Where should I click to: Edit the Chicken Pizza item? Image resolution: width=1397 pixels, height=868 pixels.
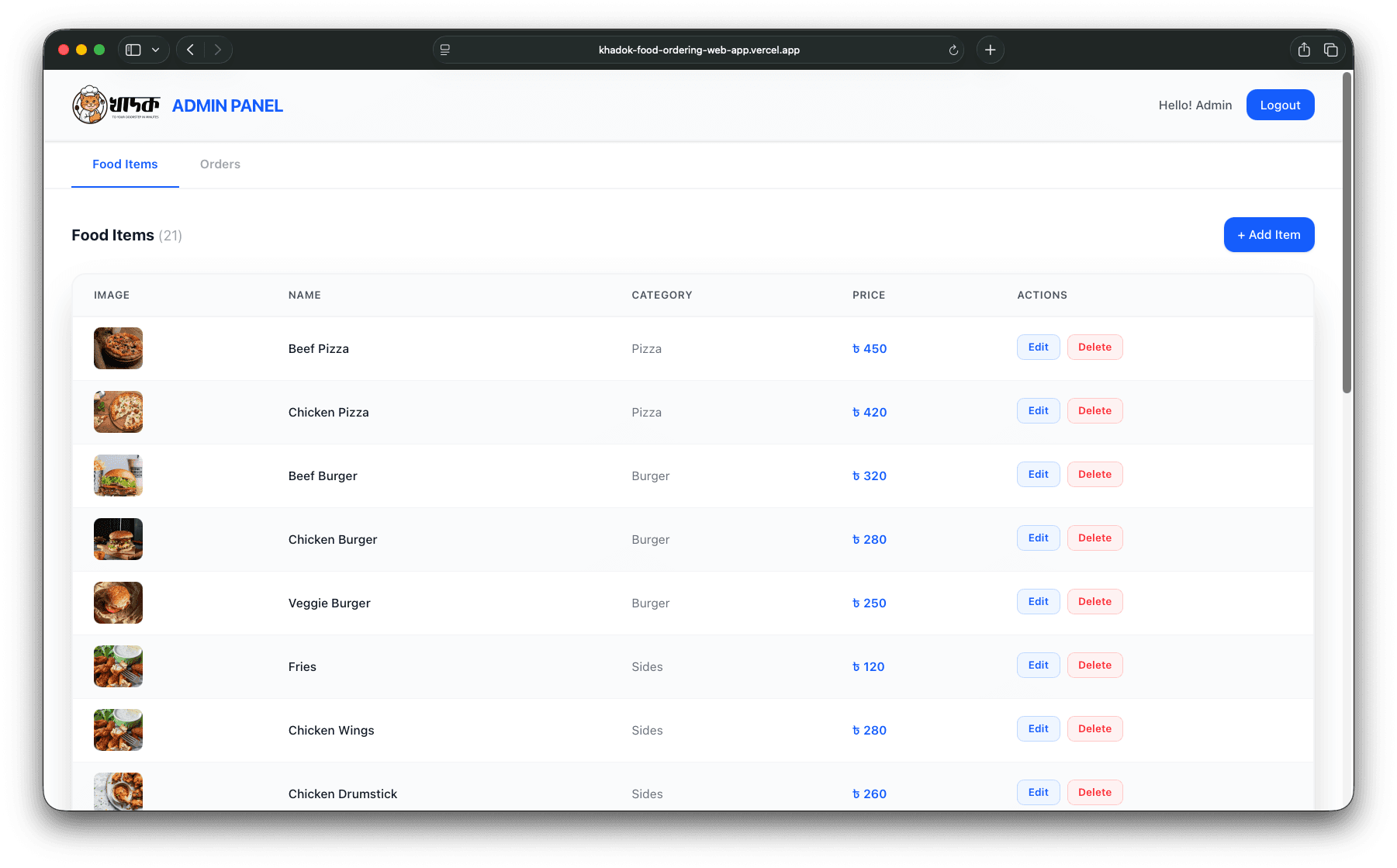[1038, 411]
